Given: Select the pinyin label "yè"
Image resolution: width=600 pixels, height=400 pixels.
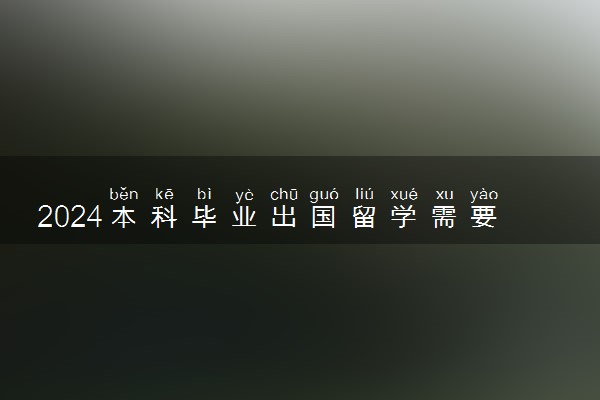Looking at the screenshot, I should 244,195.
